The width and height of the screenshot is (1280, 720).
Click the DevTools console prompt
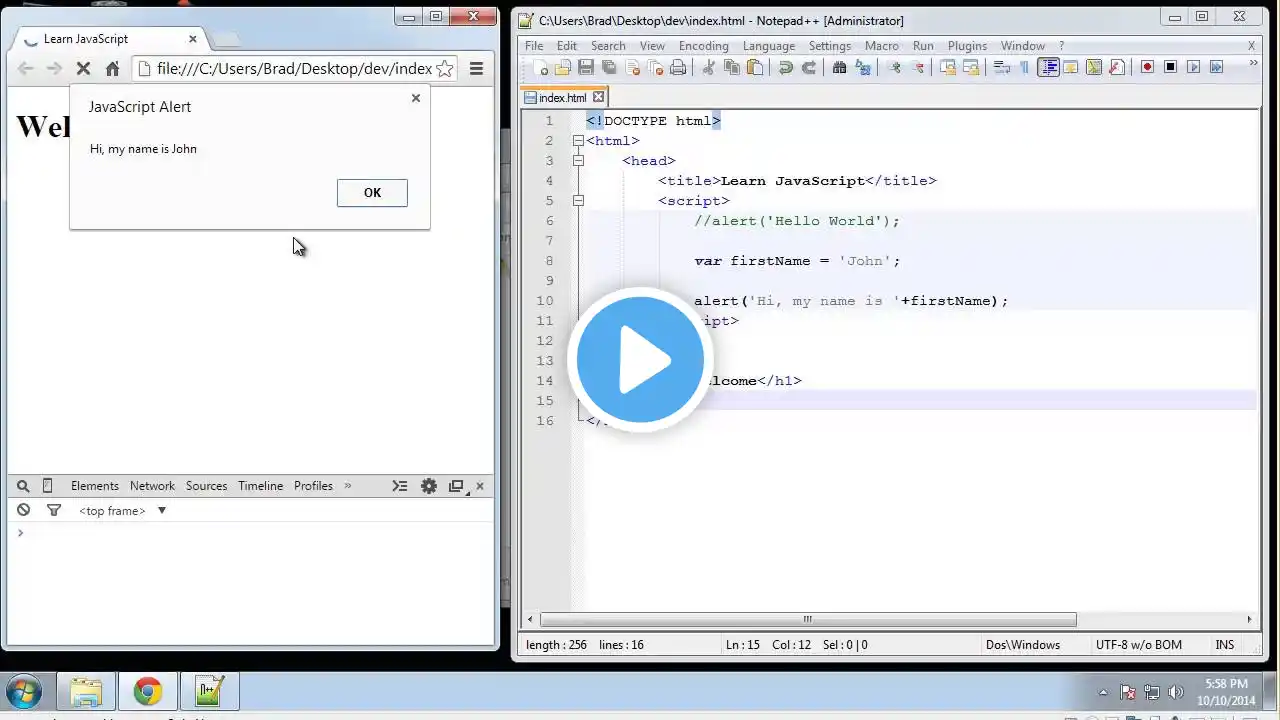click(x=250, y=533)
